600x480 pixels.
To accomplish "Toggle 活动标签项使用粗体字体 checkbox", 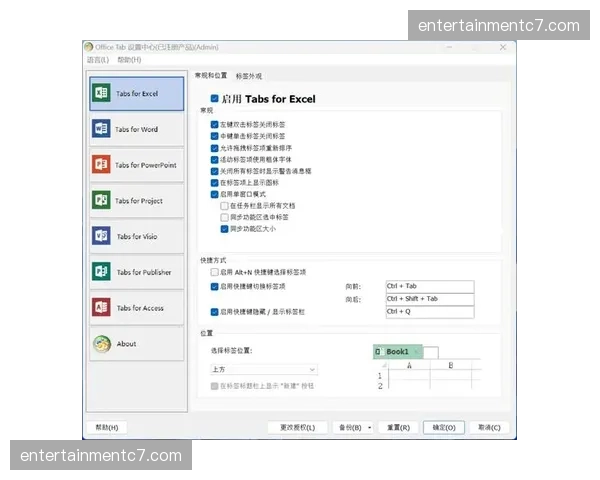I will 215,159.
